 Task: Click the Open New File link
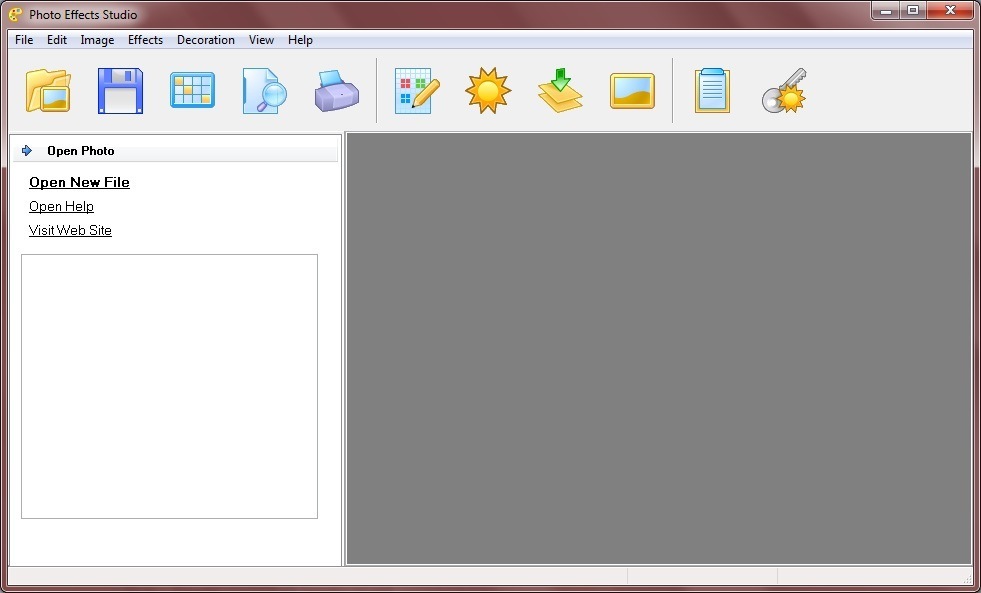click(x=79, y=182)
